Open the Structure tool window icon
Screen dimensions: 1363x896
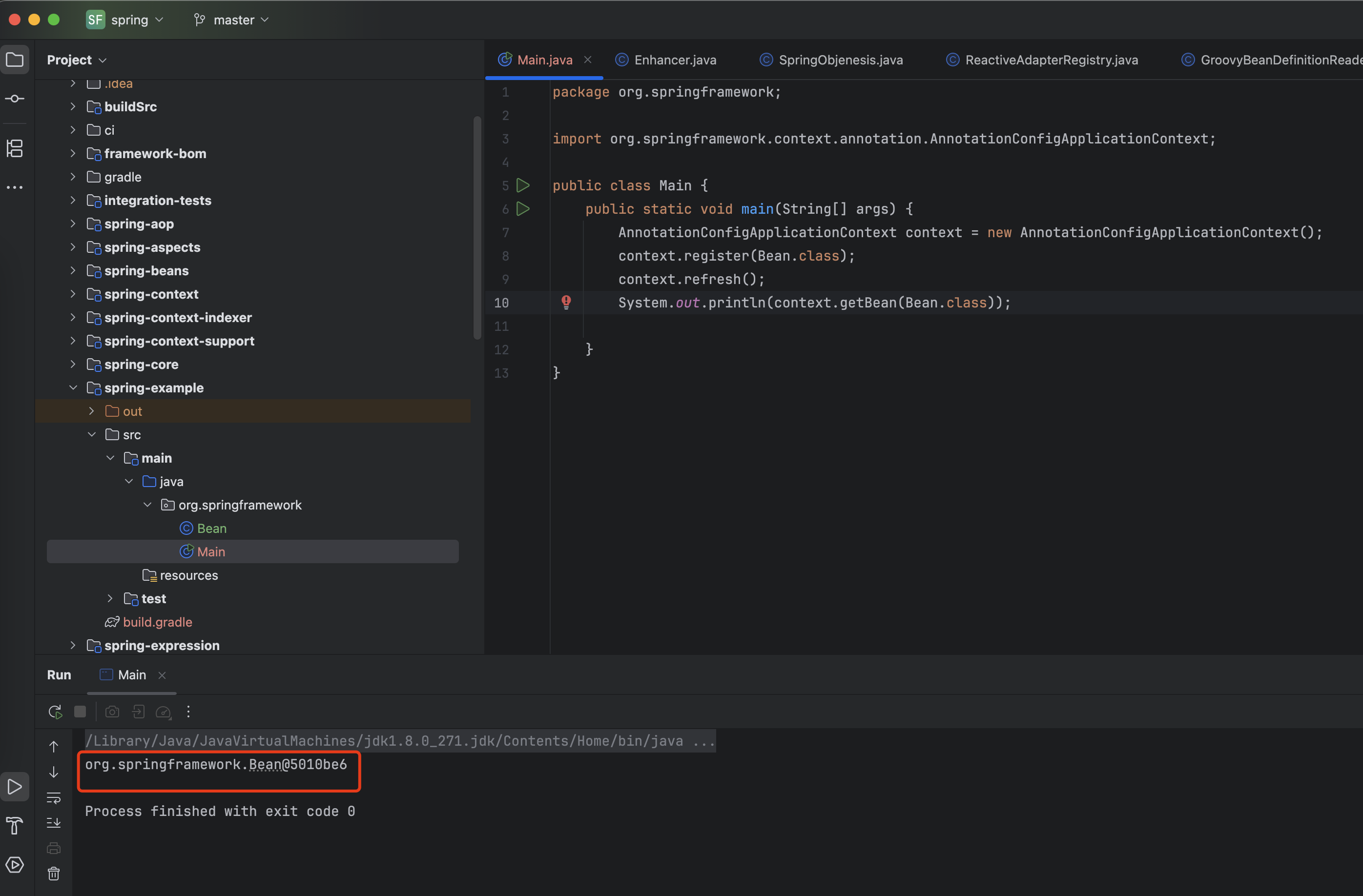point(15,148)
